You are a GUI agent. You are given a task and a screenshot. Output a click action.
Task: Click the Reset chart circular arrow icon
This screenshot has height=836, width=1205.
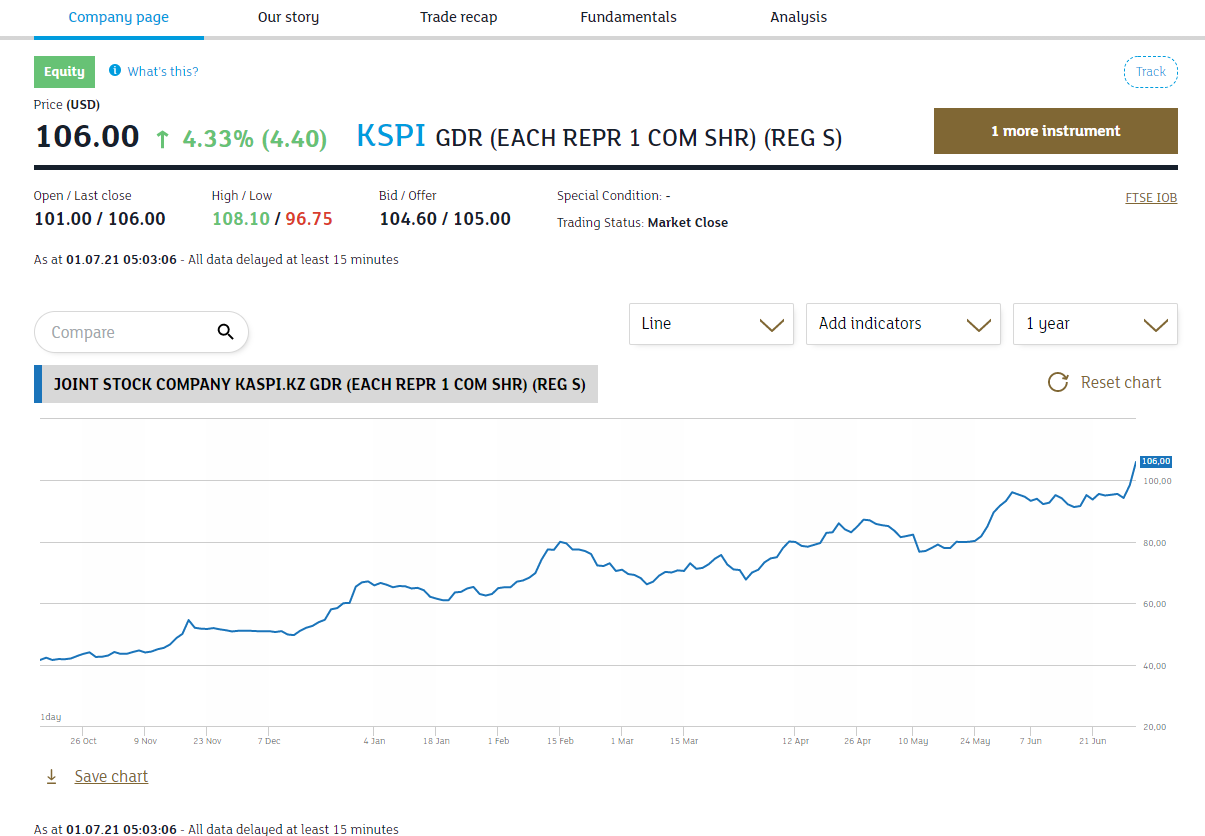(1058, 382)
